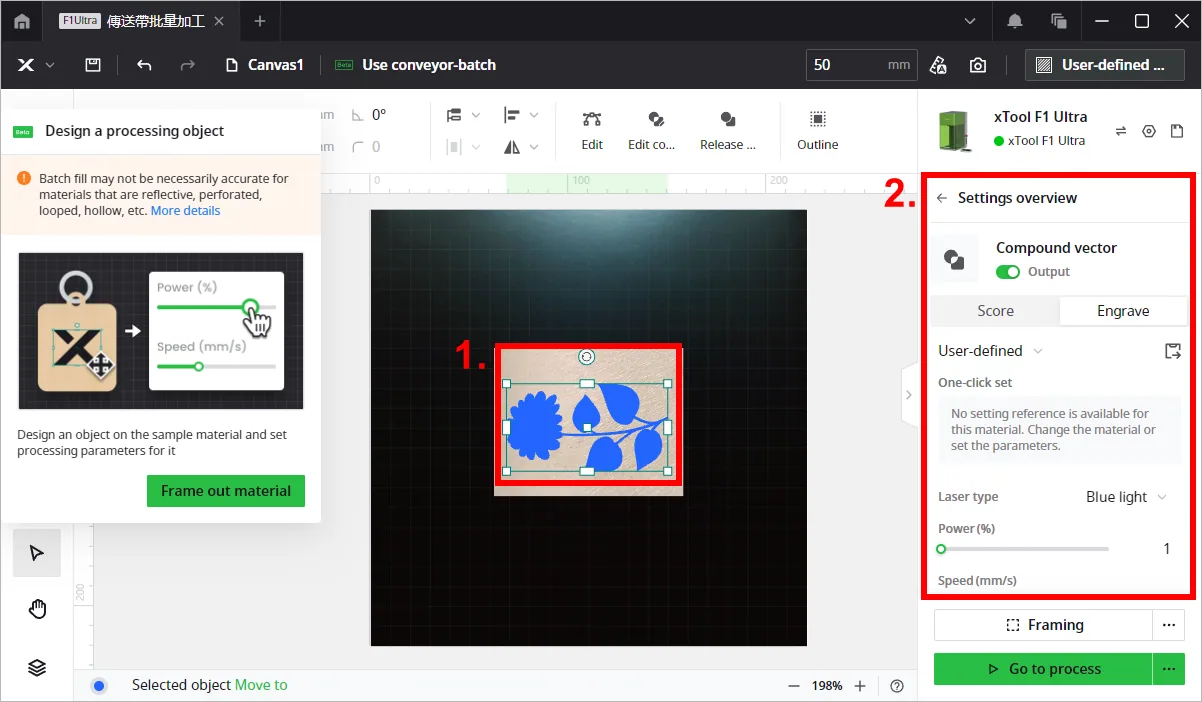Open the notifications bell

[1015, 21]
